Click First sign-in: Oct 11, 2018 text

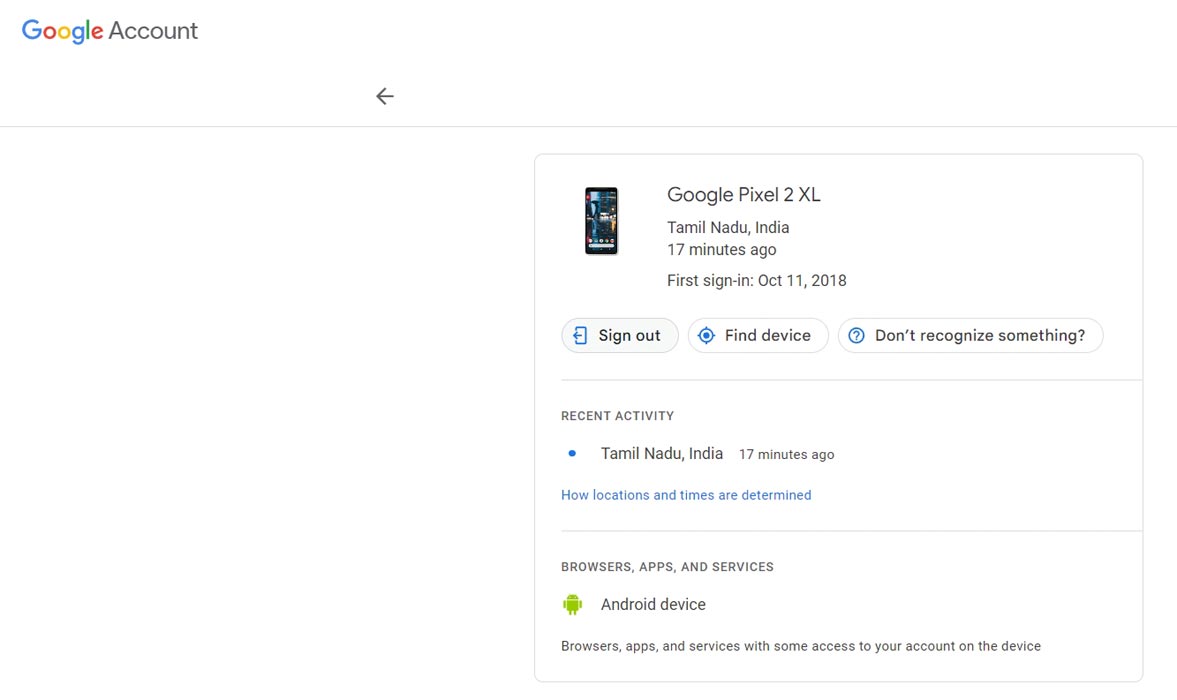(x=757, y=281)
